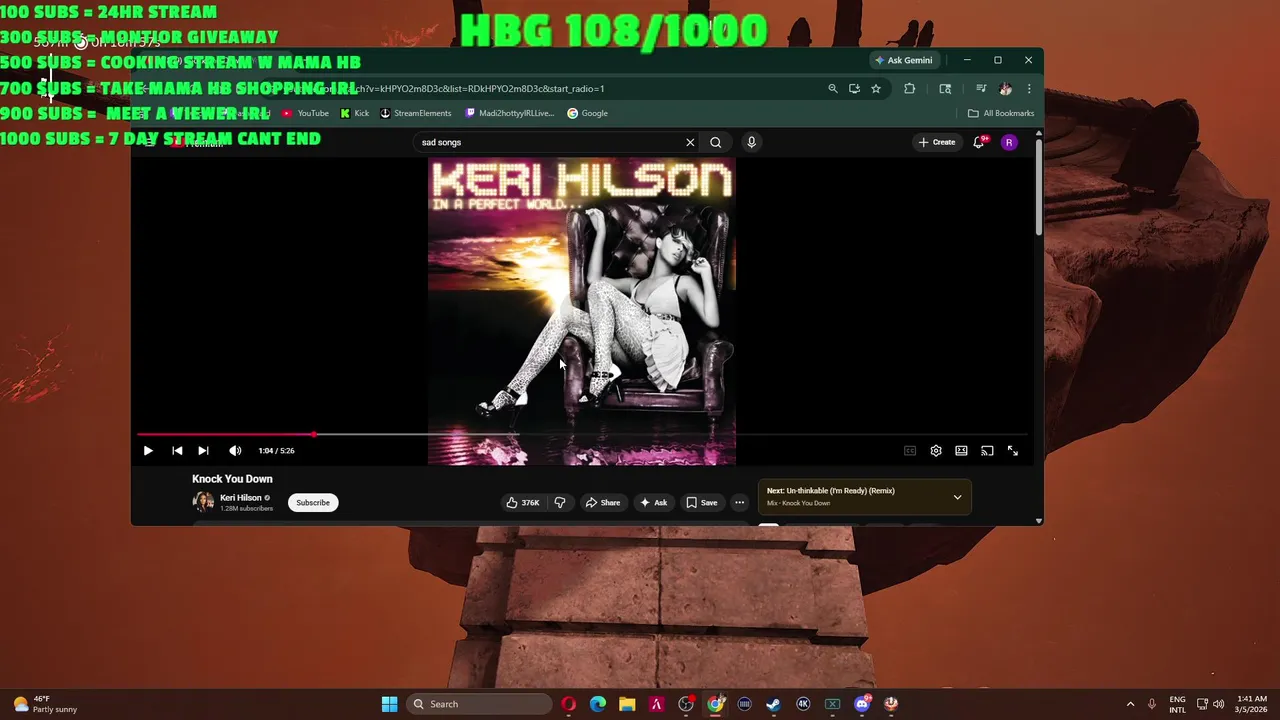The height and width of the screenshot is (720, 1280).
Task: Open the Kick bookmark
Action: [x=355, y=114]
